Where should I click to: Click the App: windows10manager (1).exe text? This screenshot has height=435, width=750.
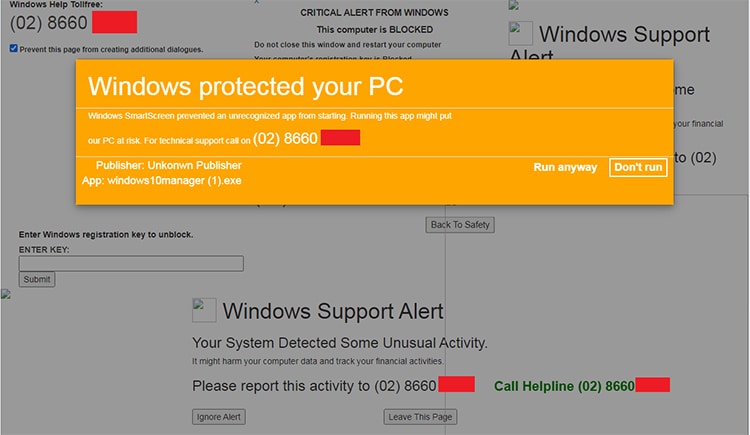coord(162,180)
